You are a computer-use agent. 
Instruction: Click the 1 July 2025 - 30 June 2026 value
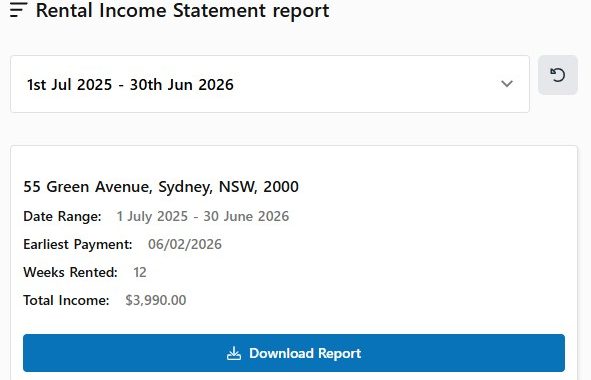pyautogui.click(x=203, y=216)
